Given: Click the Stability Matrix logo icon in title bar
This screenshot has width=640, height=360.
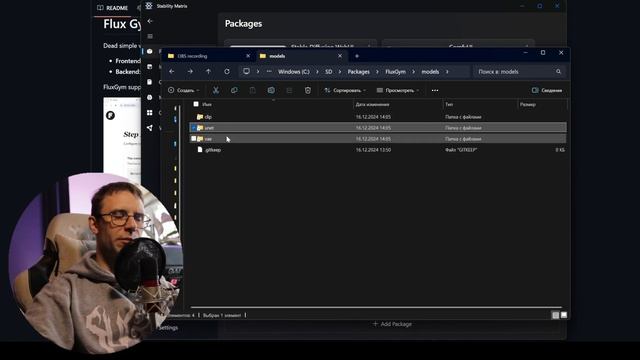Looking at the screenshot, I should pyautogui.click(x=149, y=6).
